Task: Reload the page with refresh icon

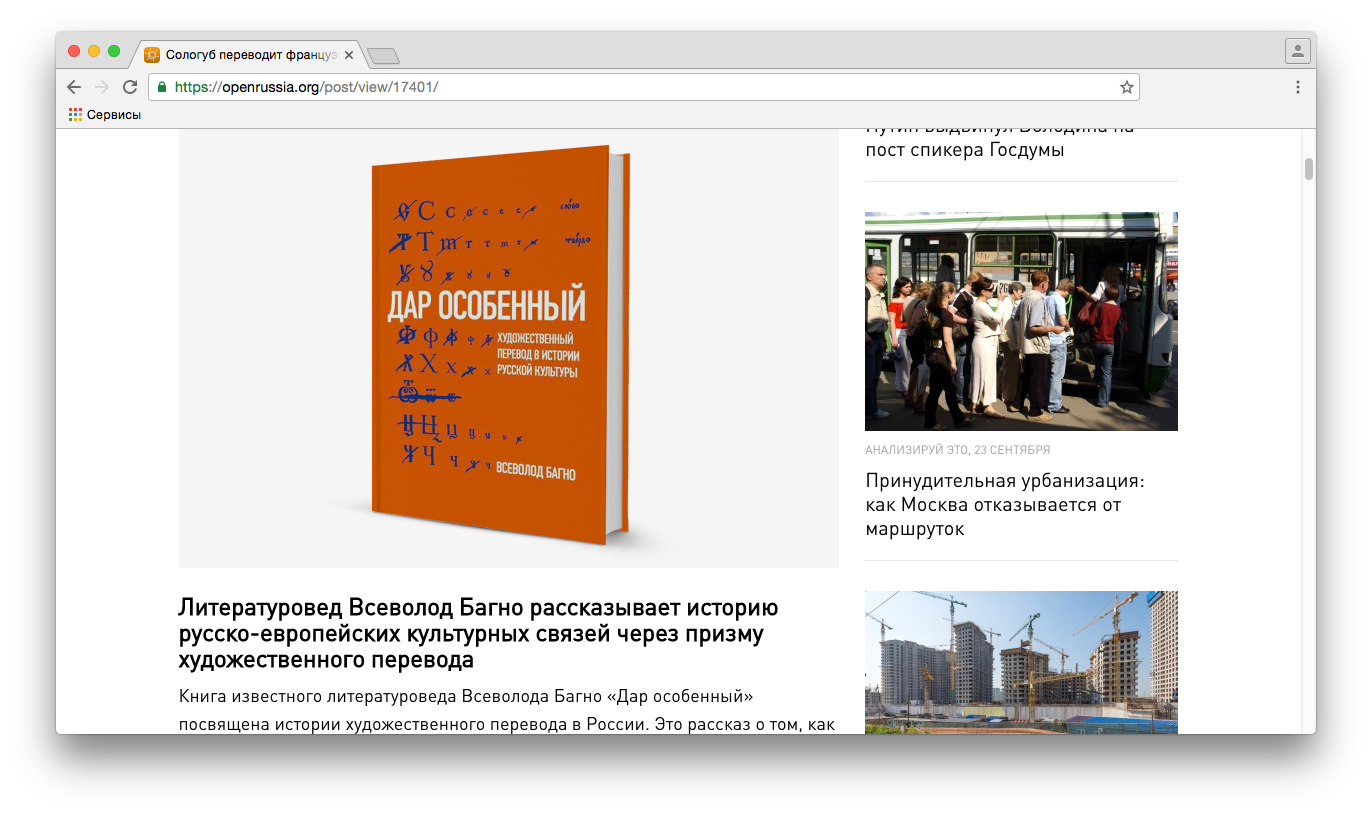Action: click(130, 87)
